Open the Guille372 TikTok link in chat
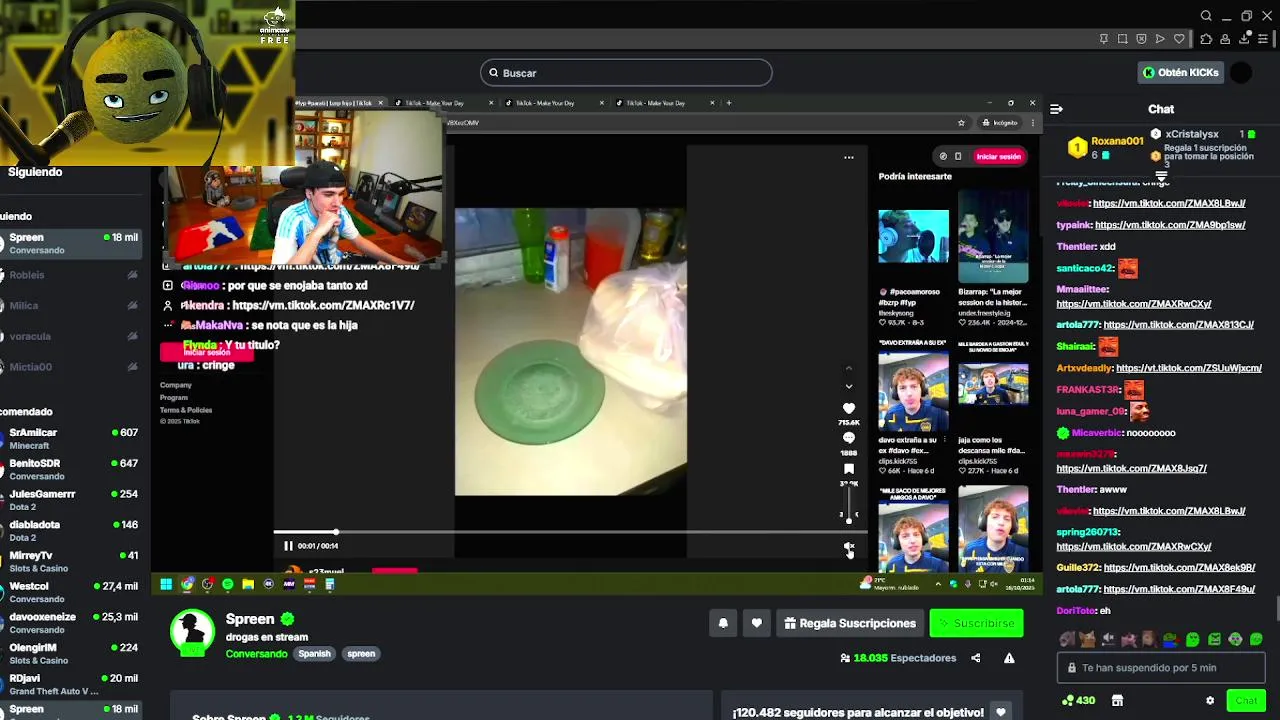The height and width of the screenshot is (720, 1280). 1179,568
